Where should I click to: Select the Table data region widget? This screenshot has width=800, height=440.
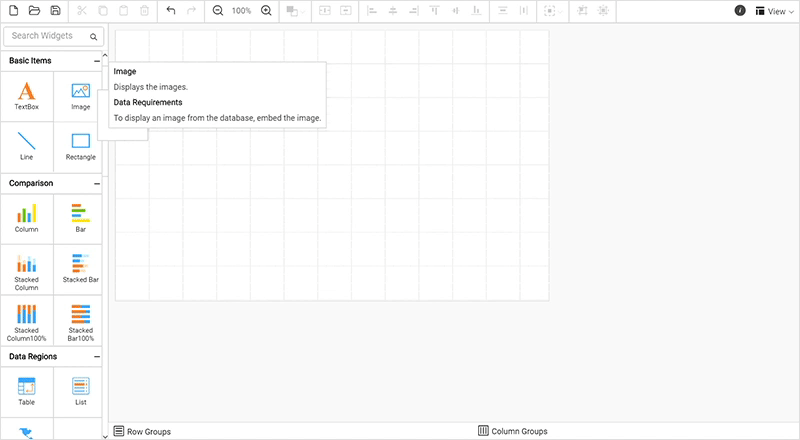coord(27,390)
